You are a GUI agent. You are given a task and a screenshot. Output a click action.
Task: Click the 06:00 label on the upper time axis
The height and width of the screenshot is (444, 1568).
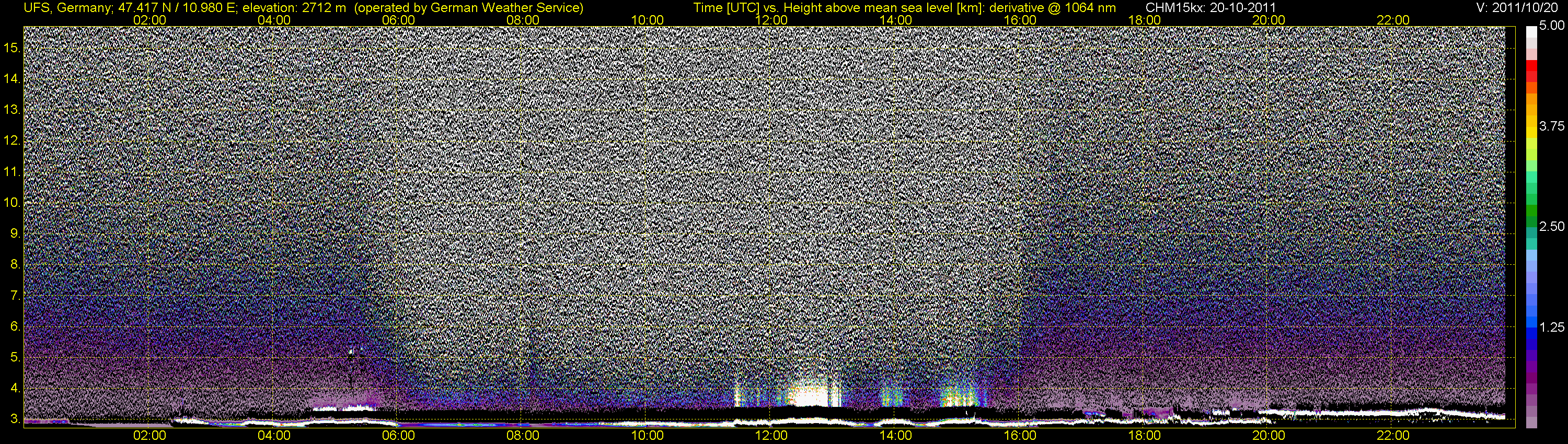pyautogui.click(x=398, y=20)
